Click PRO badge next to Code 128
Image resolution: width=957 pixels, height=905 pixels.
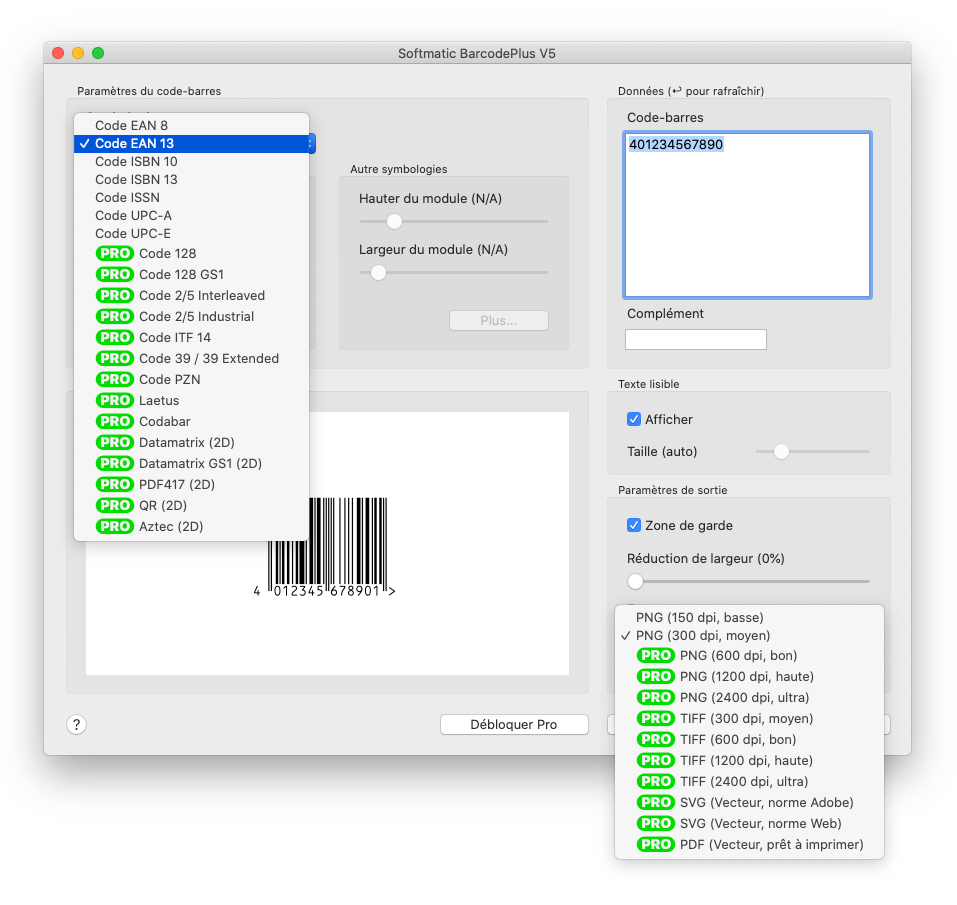point(115,254)
